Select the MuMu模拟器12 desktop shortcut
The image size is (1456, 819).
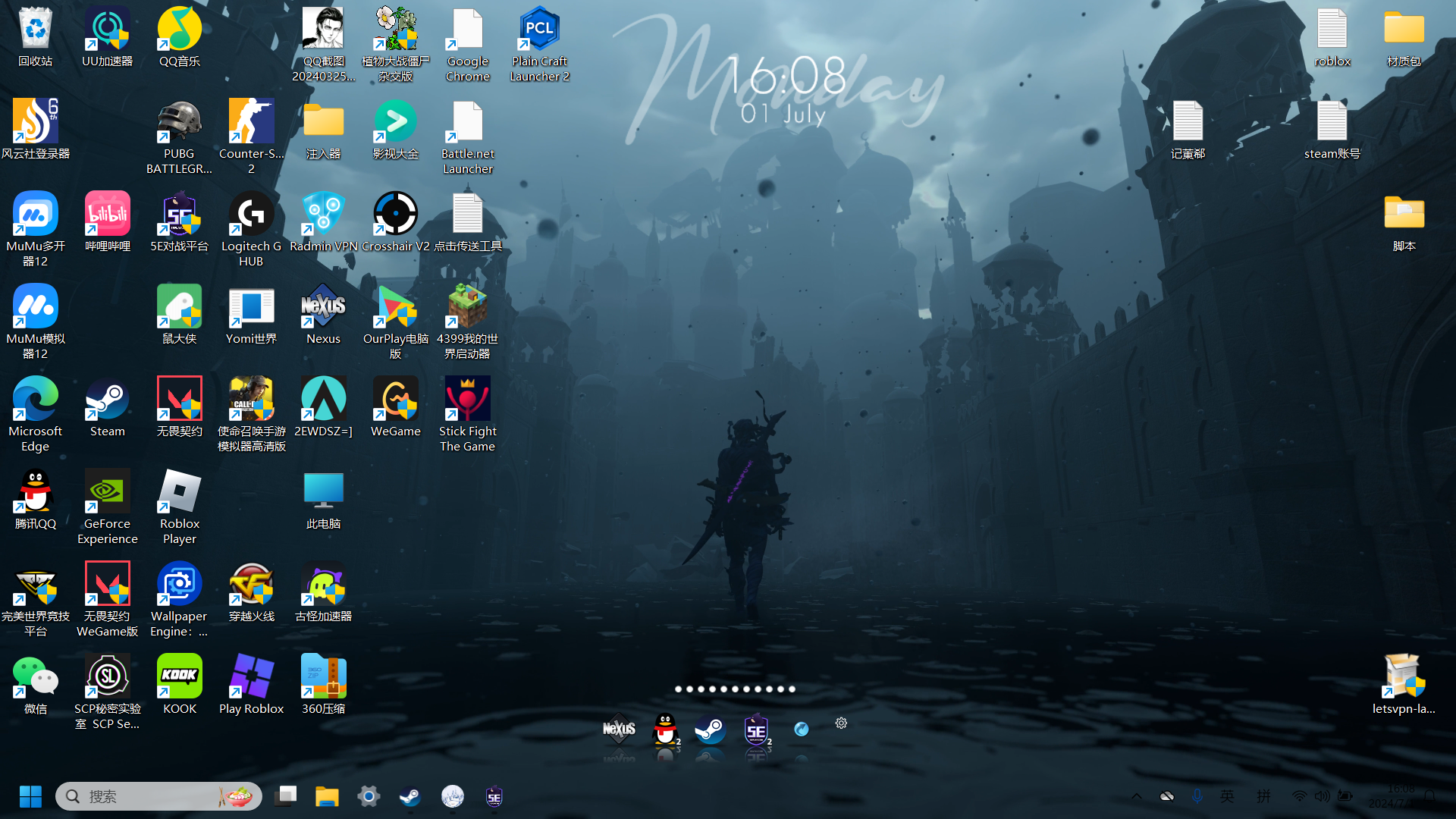[36, 322]
